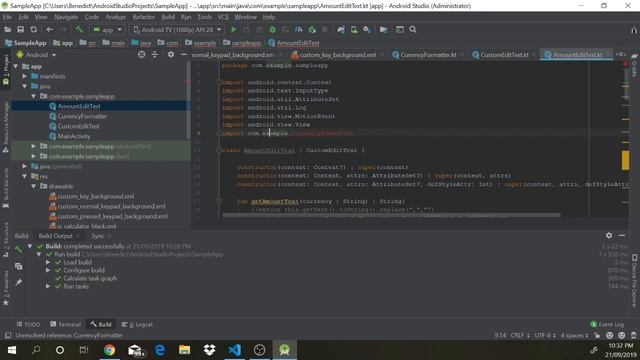640x360 pixels.
Task: Click the pin tab icon in Build panel
Action: pos(18,282)
